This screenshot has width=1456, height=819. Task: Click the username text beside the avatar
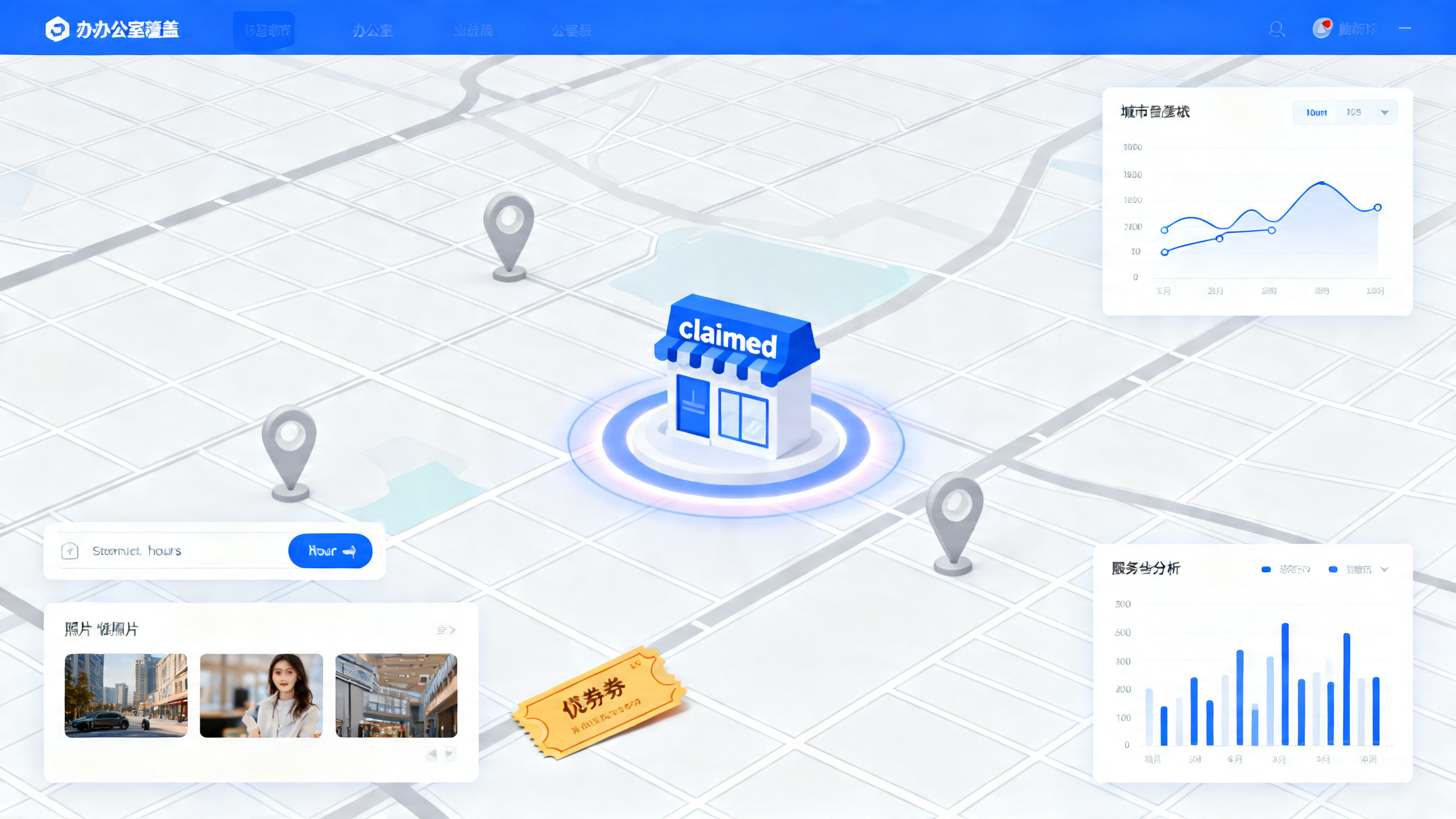click(1357, 29)
